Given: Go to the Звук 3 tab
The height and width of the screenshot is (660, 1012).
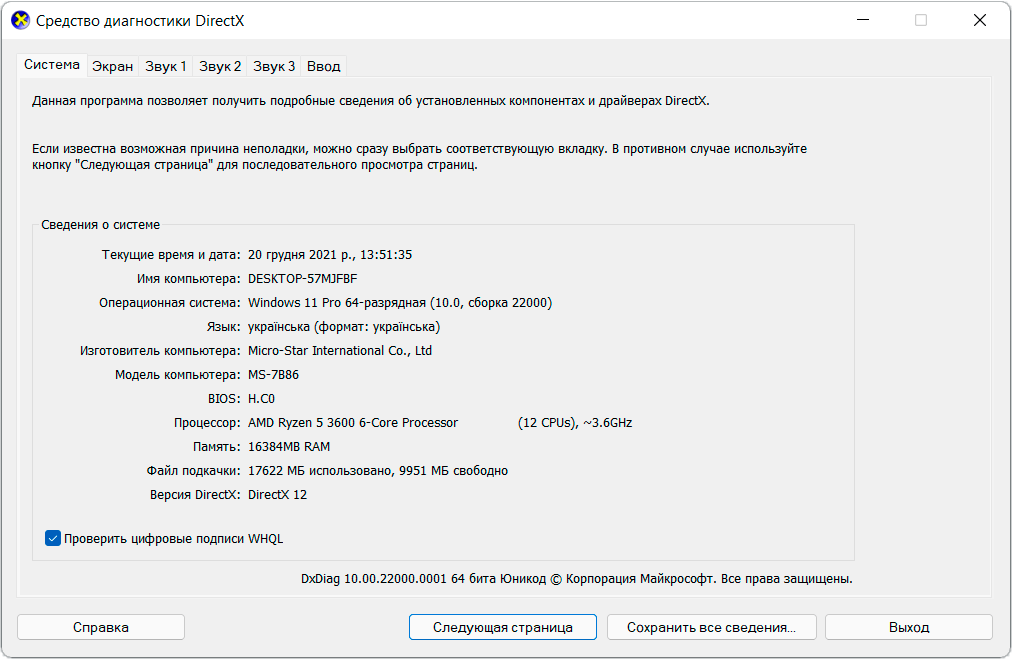Looking at the screenshot, I should [x=274, y=66].
